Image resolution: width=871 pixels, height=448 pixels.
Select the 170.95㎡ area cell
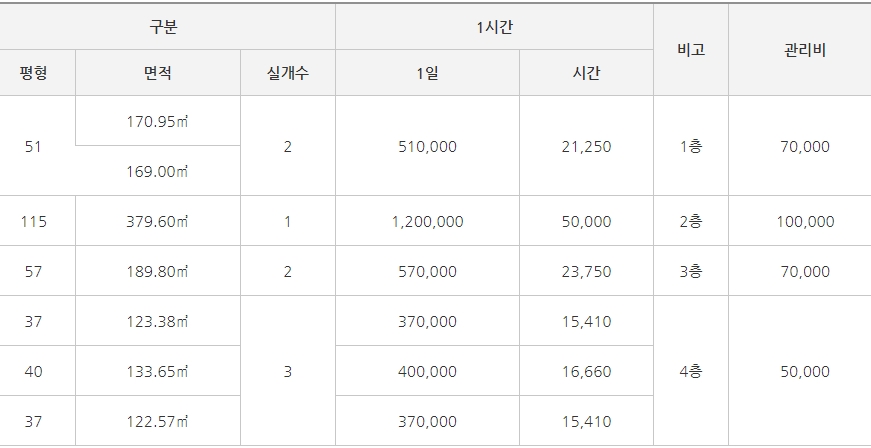click(x=158, y=122)
